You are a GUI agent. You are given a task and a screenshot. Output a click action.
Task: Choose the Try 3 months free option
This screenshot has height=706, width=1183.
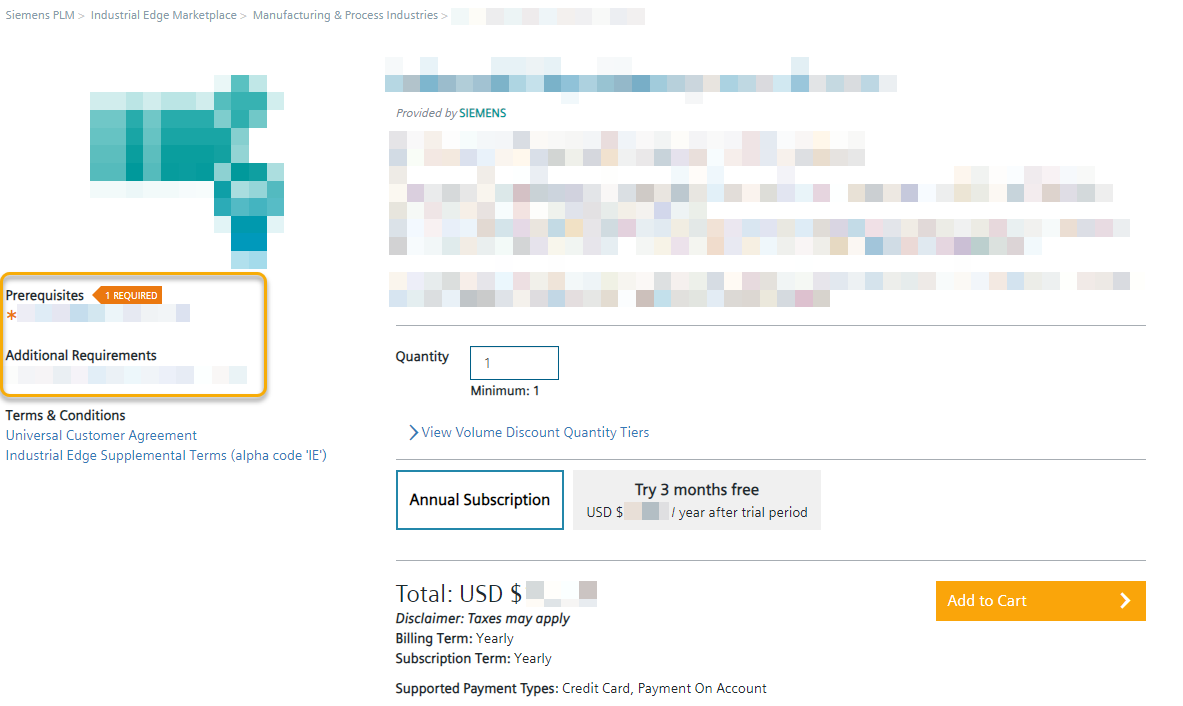pos(696,500)
